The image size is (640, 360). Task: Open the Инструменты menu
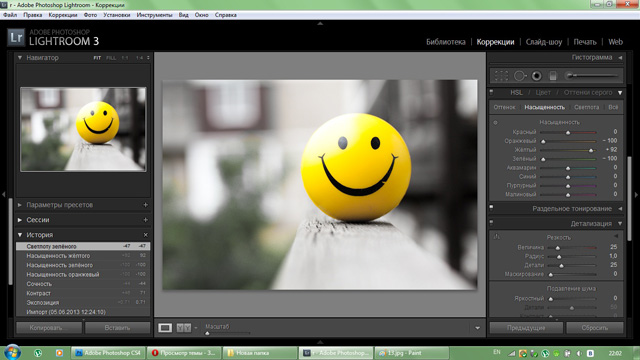pyautogui.click(x=154, y=15)
